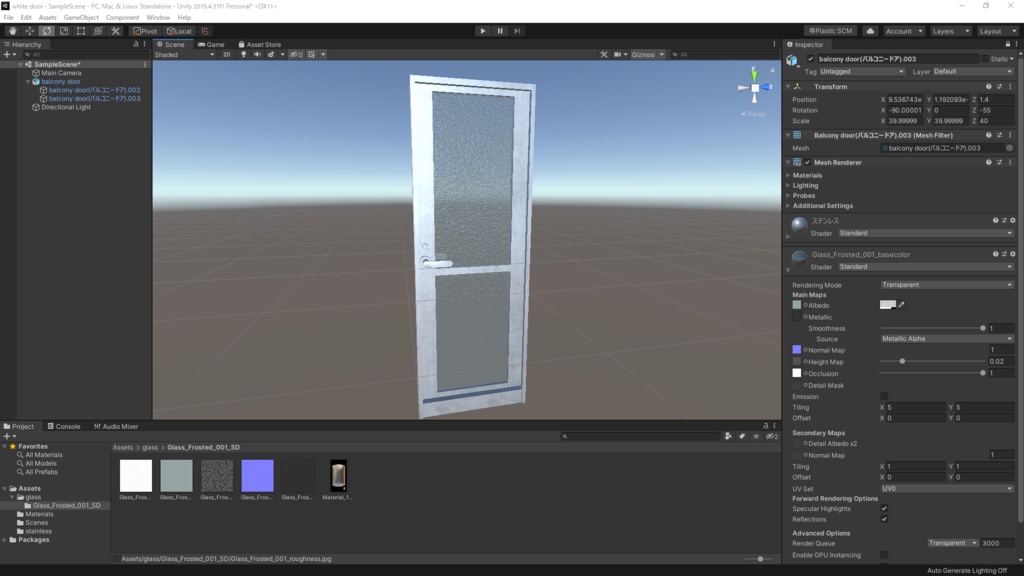Toggle the Static checkbox
Viewport: 1024px width, 576px height.
(985, 59)
